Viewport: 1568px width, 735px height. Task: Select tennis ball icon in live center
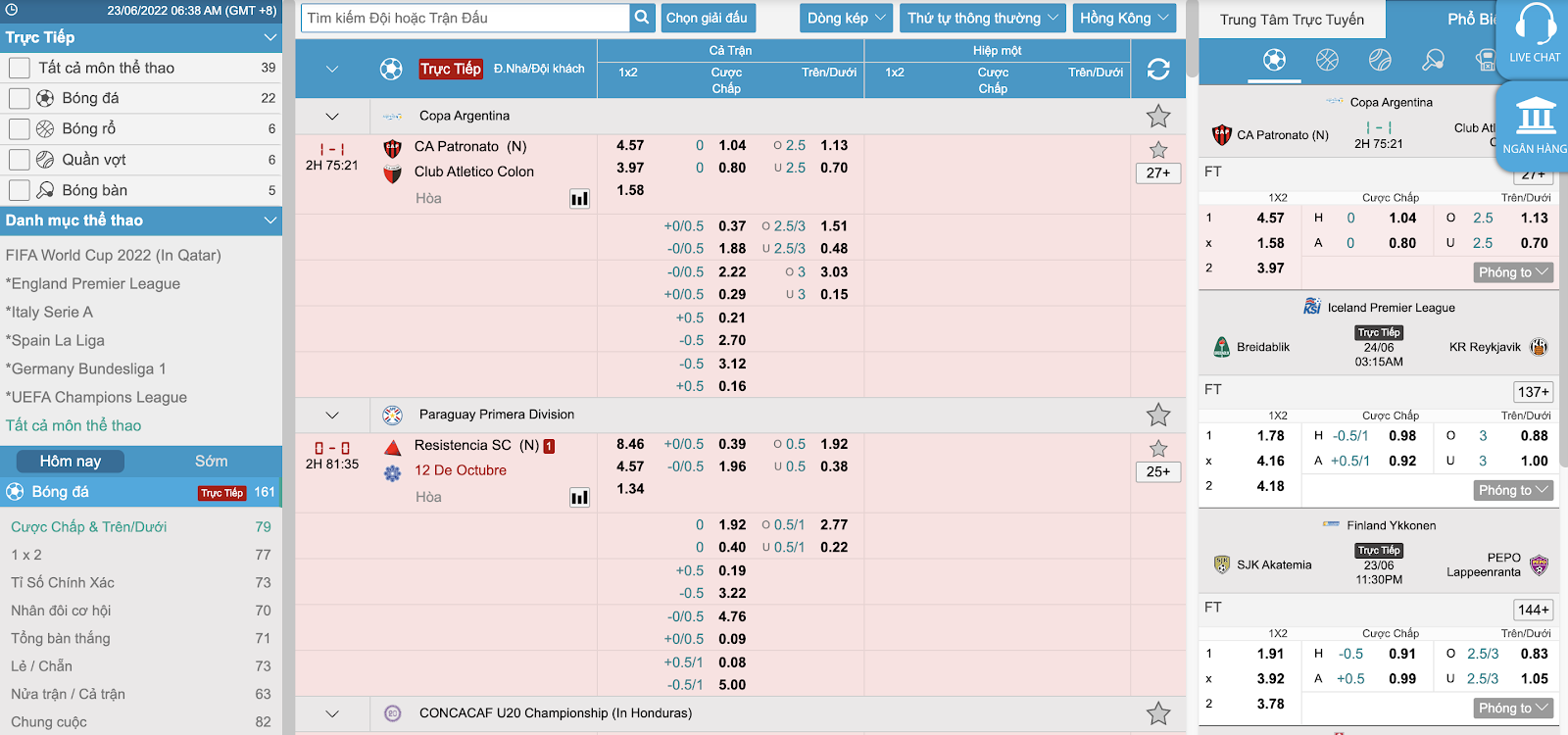click(1380, 61)
